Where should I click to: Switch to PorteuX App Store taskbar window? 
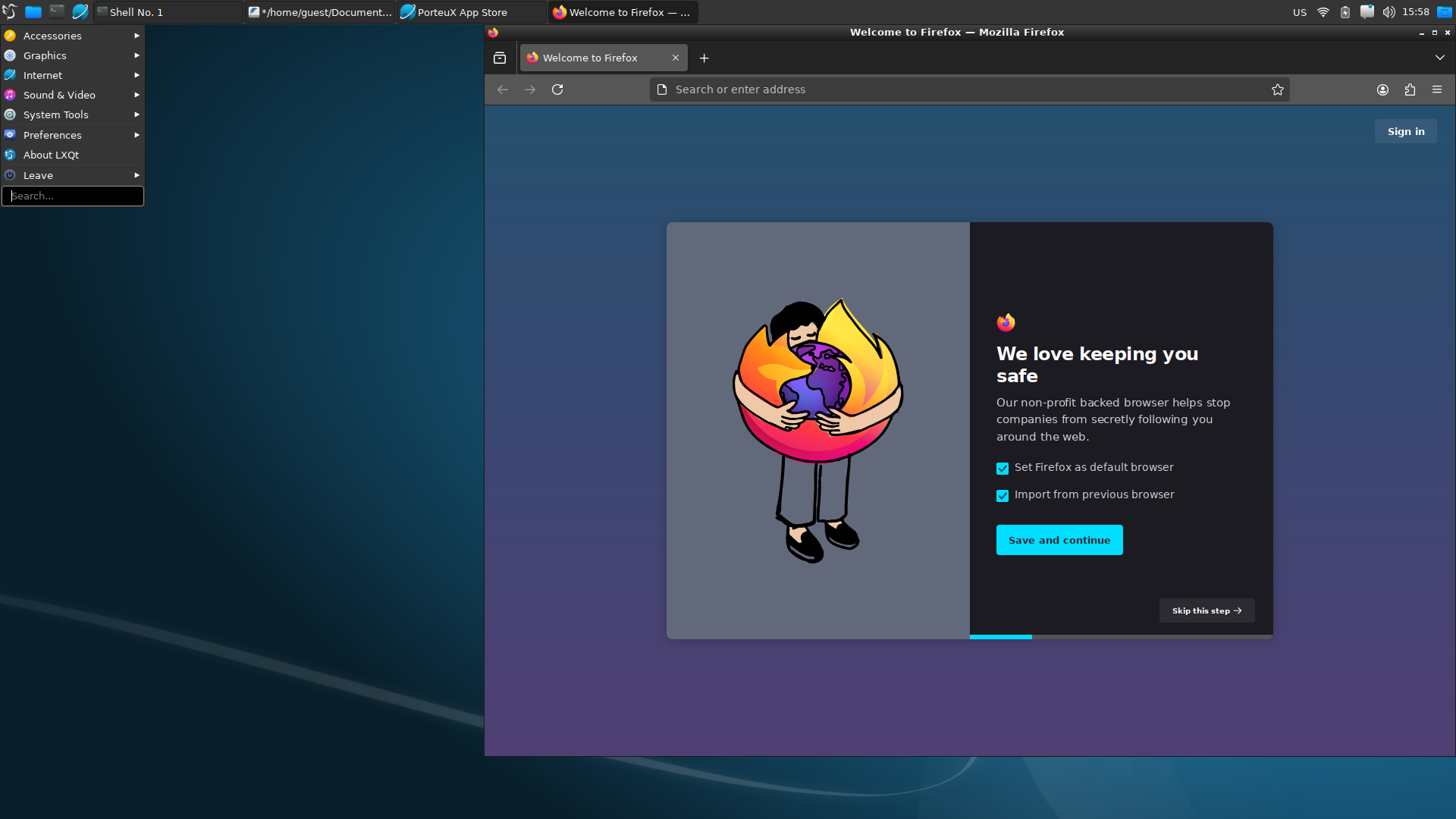coord(472,12)
